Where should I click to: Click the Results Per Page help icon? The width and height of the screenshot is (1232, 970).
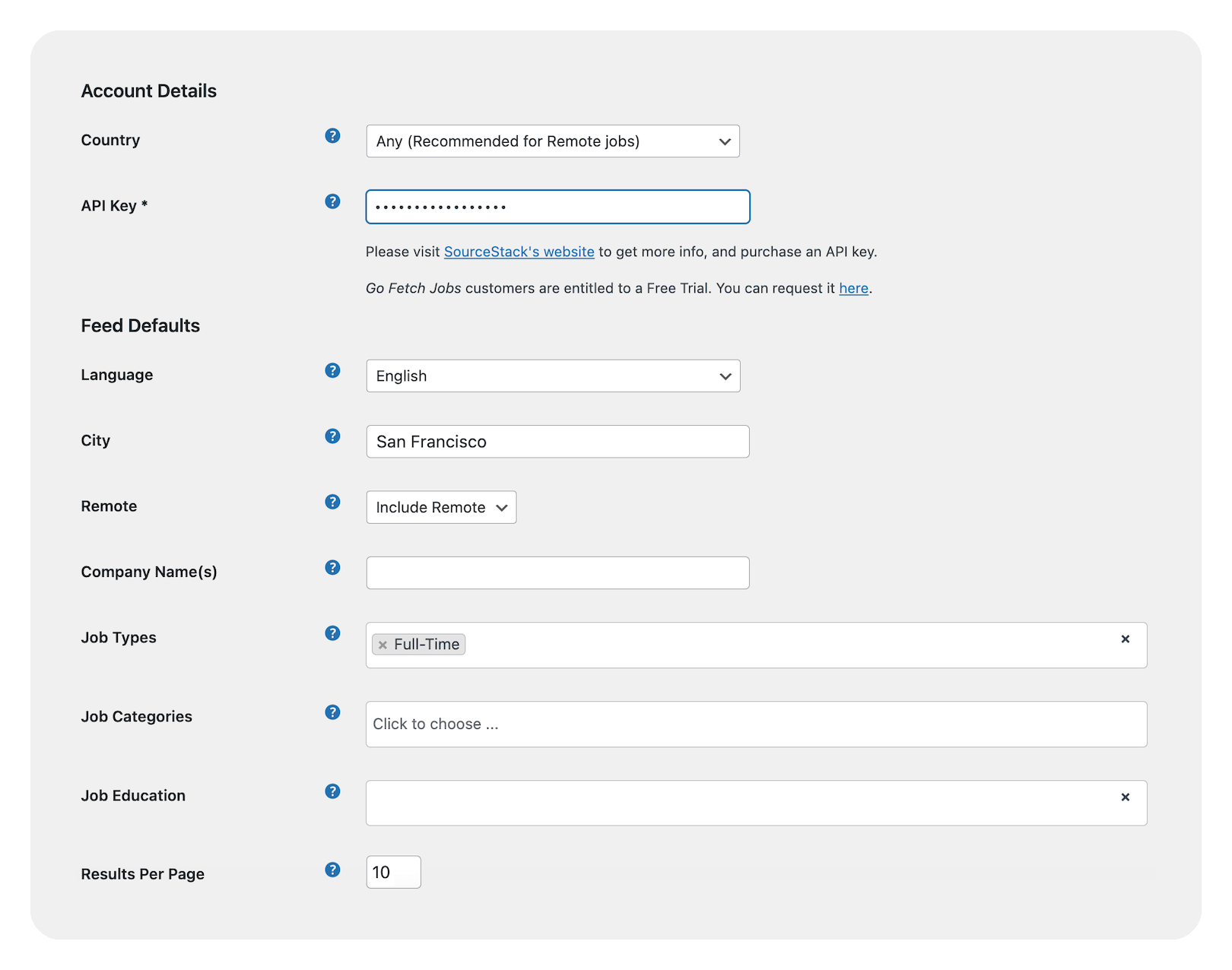(332, 870)
